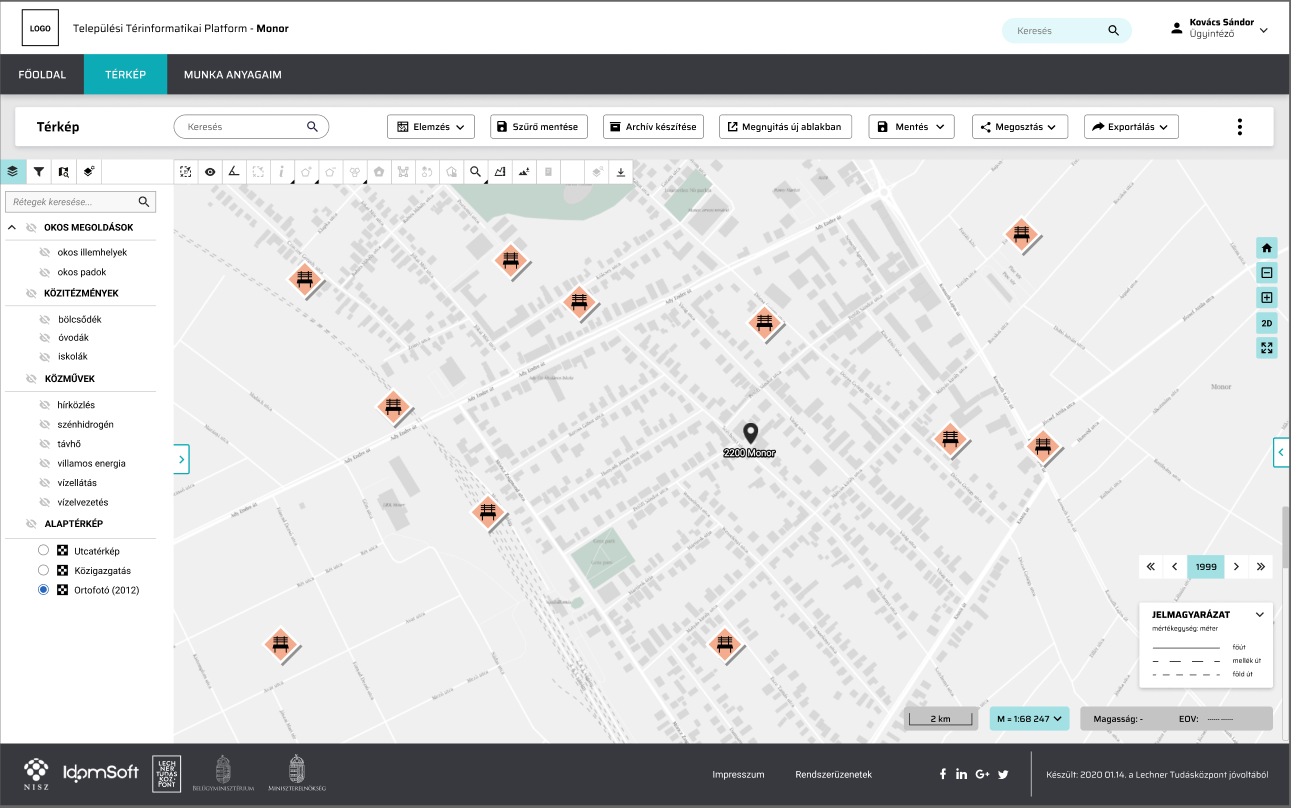
Task: Step to next year
Action: (x=1237, y=567)
